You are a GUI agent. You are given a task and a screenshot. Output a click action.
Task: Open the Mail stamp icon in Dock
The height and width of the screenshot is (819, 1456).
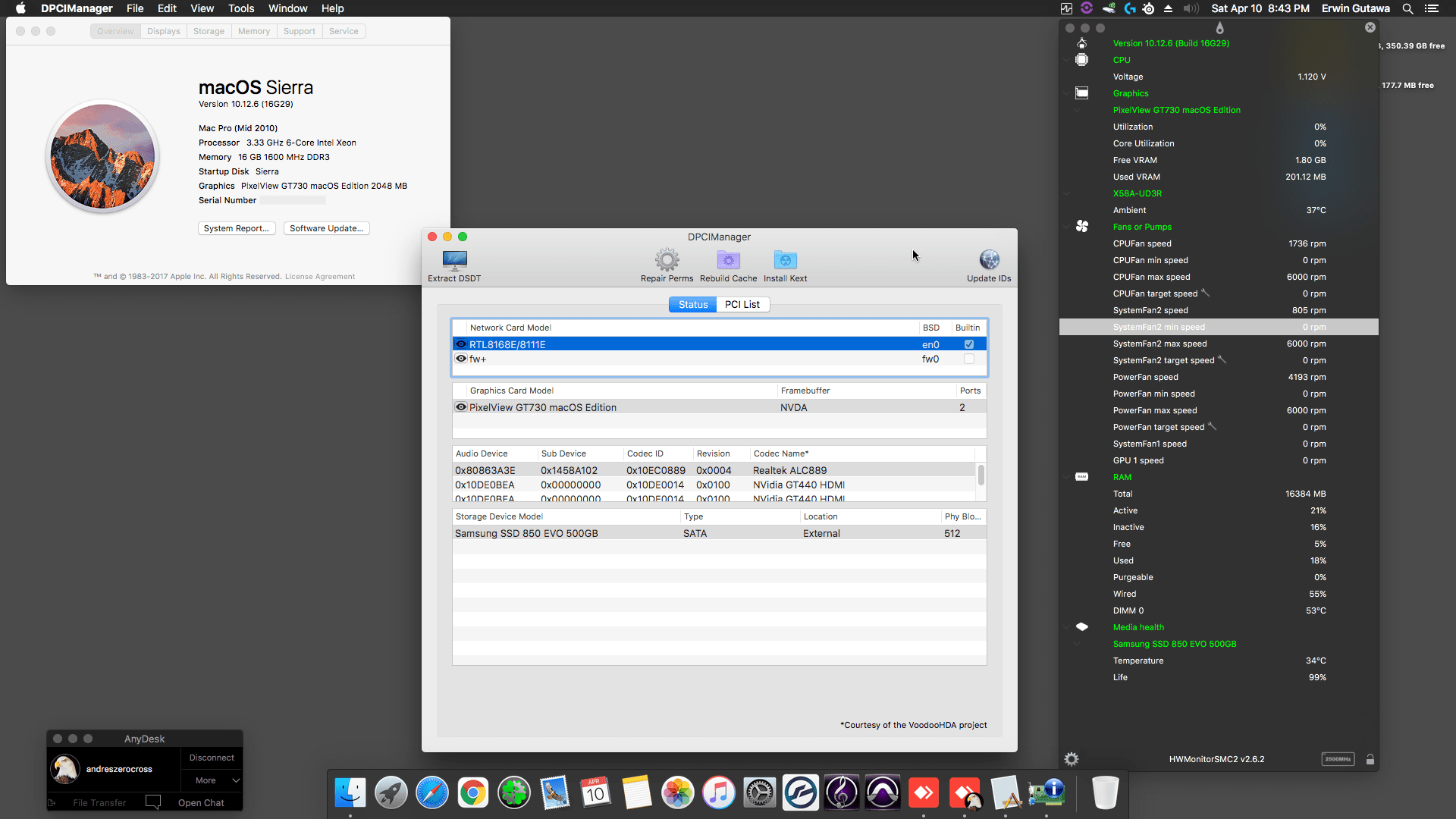pyautogui.click(x=555, y=793)
